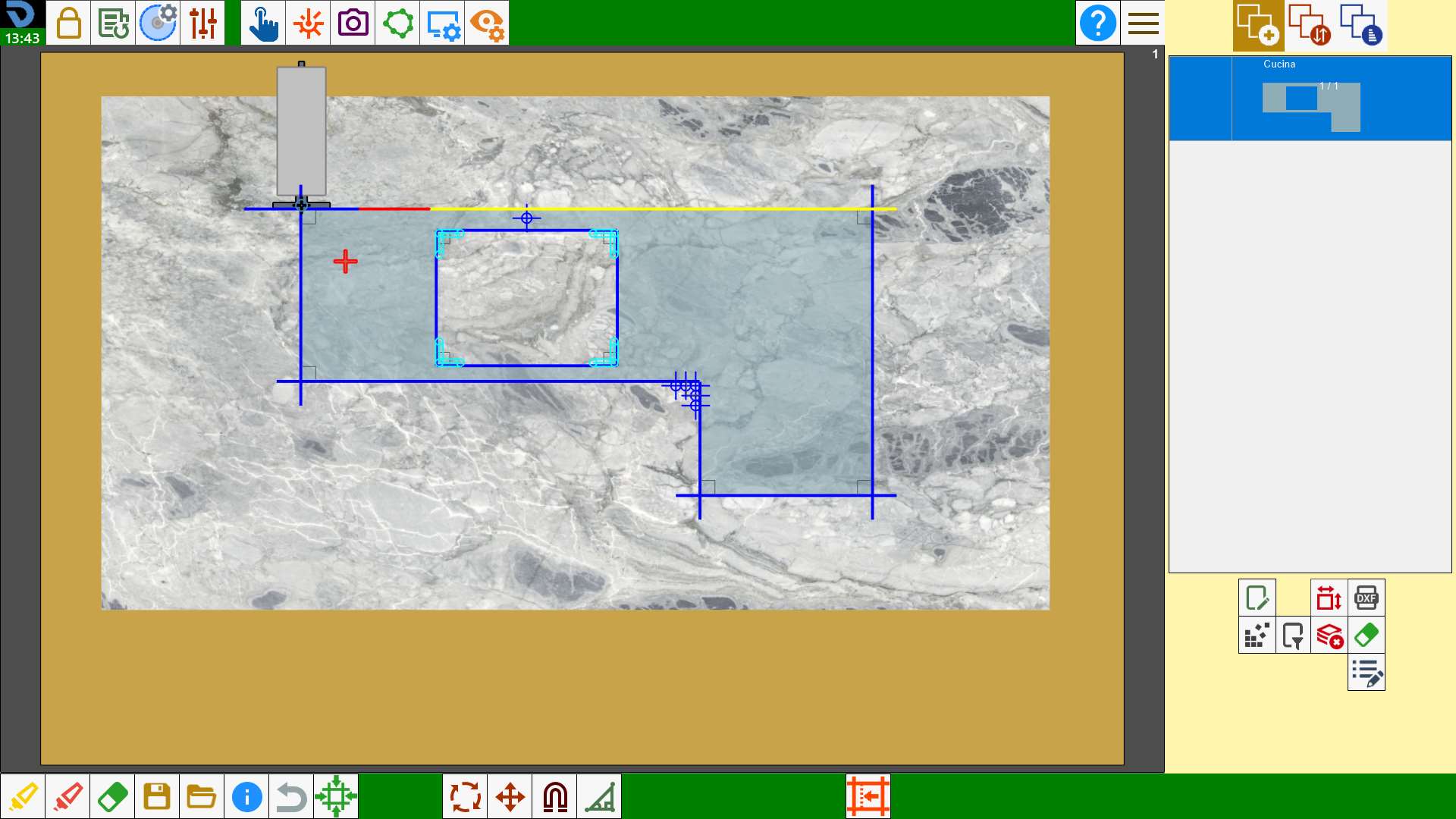Click the list edit pencil icon
This screenshot has height=819, width=1456.
coord(1366,672)
